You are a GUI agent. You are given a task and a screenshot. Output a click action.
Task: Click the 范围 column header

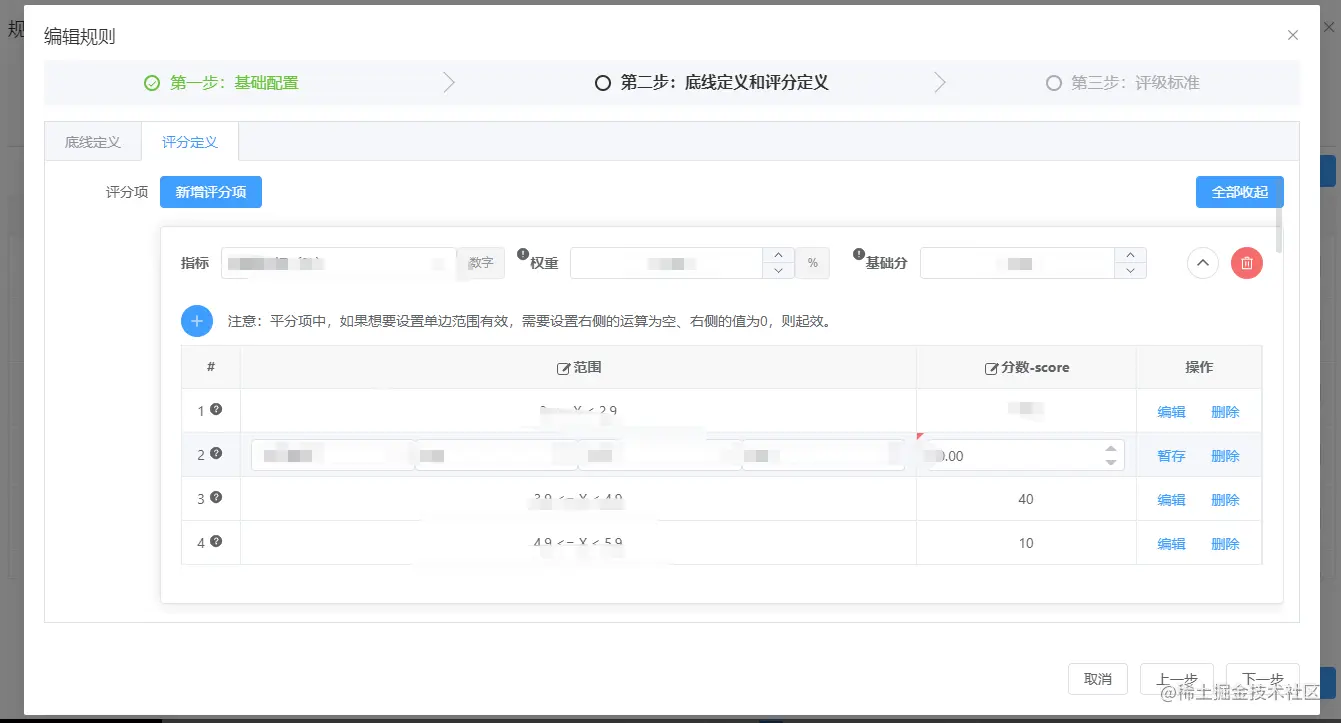point(578,368)
